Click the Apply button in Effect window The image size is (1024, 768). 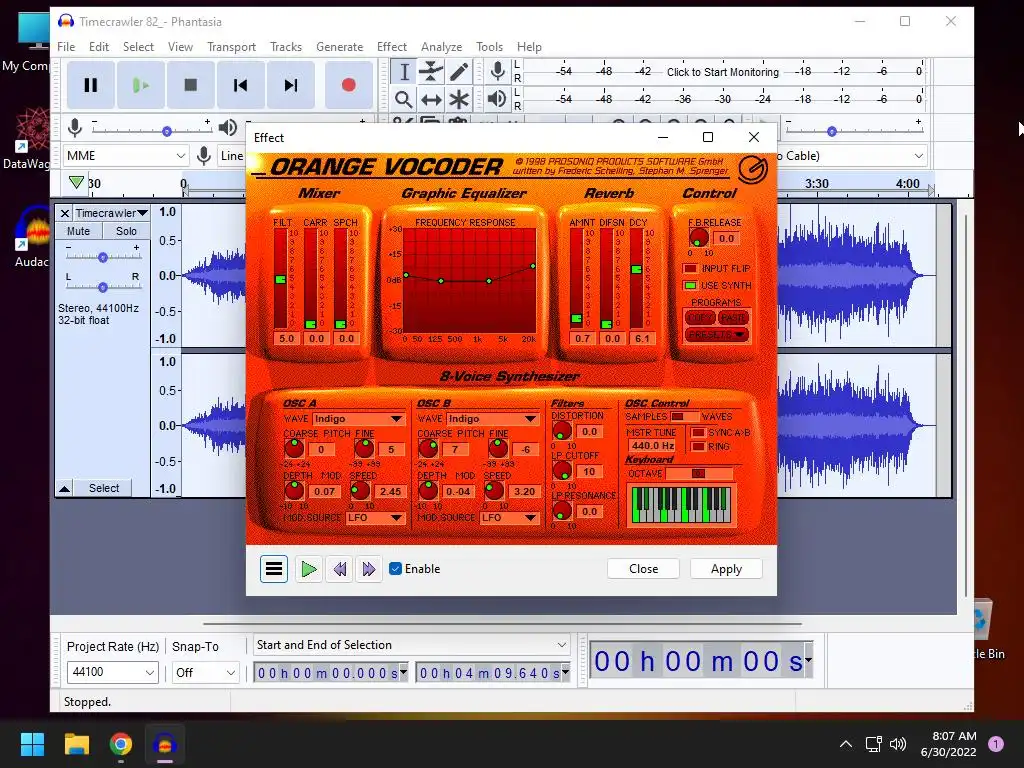(x=726, y=569)
